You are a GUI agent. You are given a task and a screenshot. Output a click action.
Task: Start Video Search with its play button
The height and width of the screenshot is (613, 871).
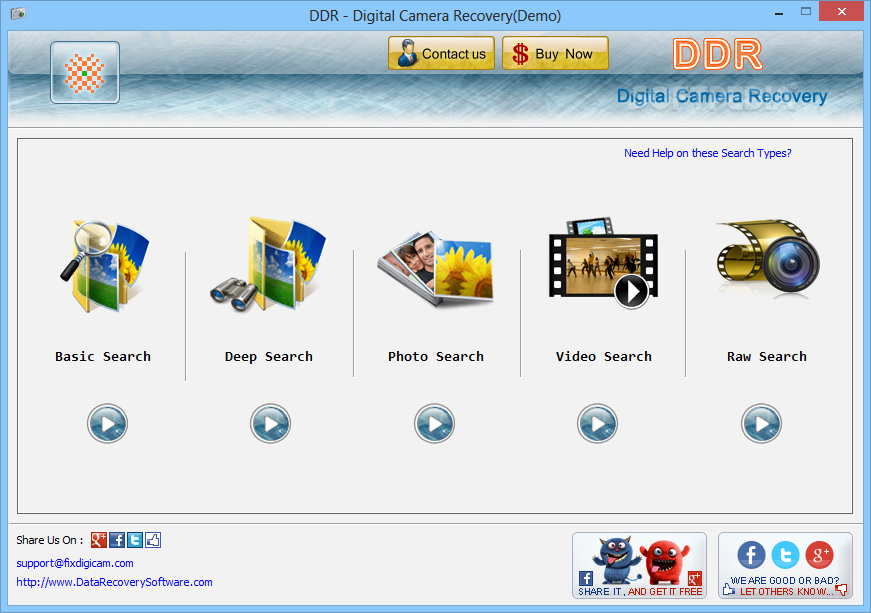coord(597,423)
